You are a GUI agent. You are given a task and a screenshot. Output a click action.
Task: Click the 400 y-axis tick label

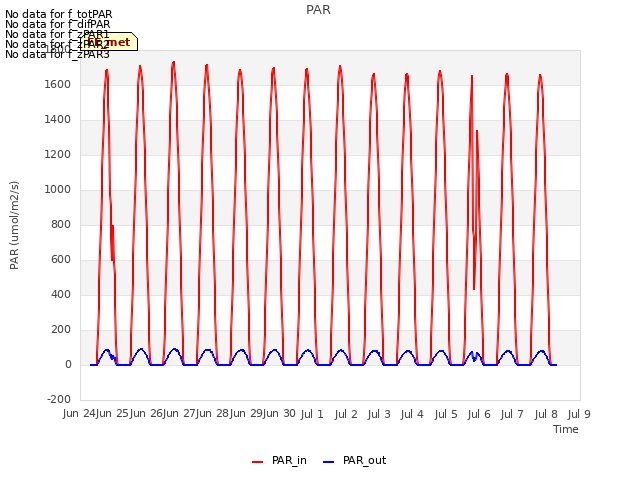61,295
